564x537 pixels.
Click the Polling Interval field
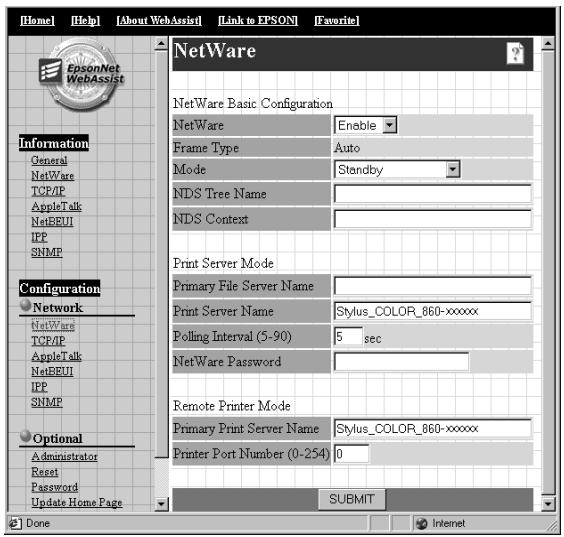tap(348, 337)
